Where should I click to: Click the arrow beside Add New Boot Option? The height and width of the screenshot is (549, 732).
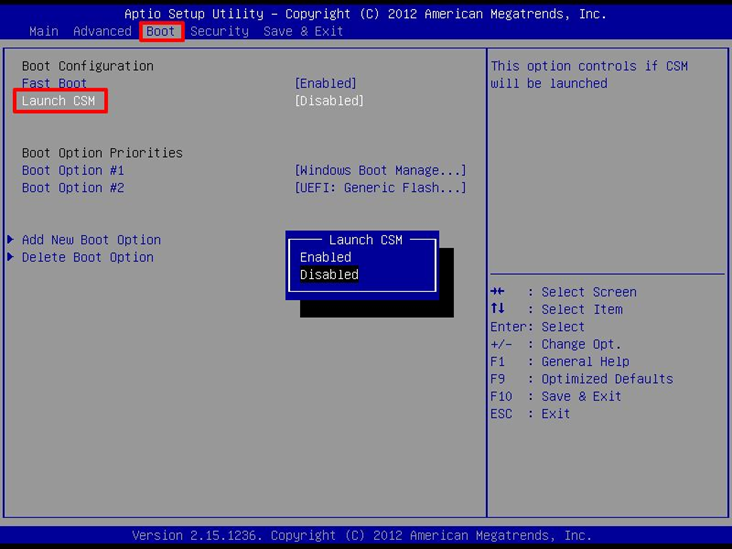click(10, 240)
